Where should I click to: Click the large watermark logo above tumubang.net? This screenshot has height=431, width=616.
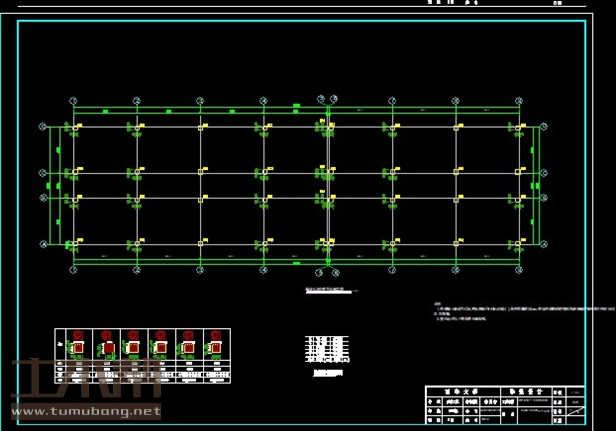pyautogui.click(x=85, y=380)
